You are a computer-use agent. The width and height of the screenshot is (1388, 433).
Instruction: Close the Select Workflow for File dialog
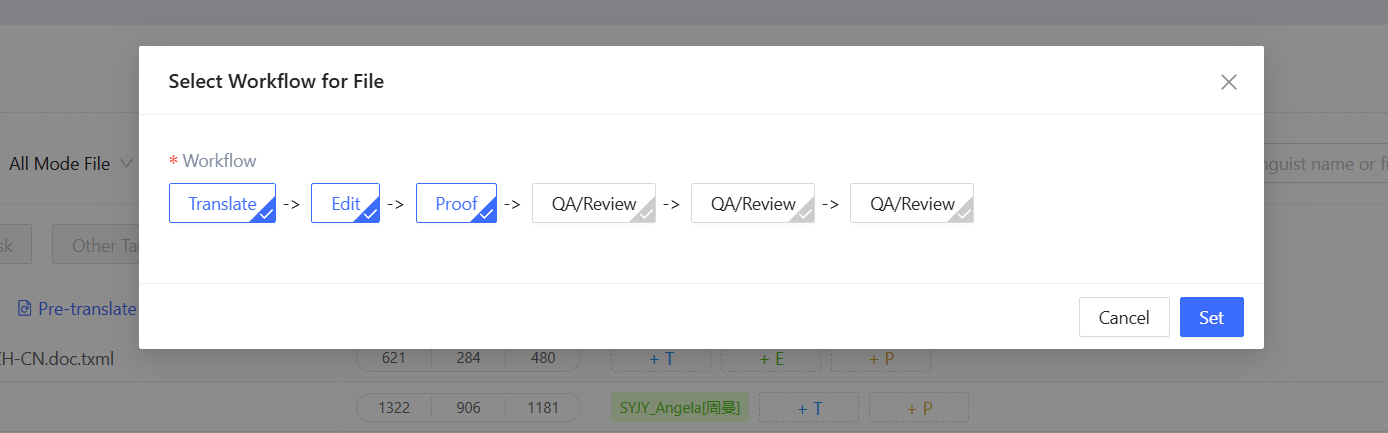click(x=1229, y=82)
